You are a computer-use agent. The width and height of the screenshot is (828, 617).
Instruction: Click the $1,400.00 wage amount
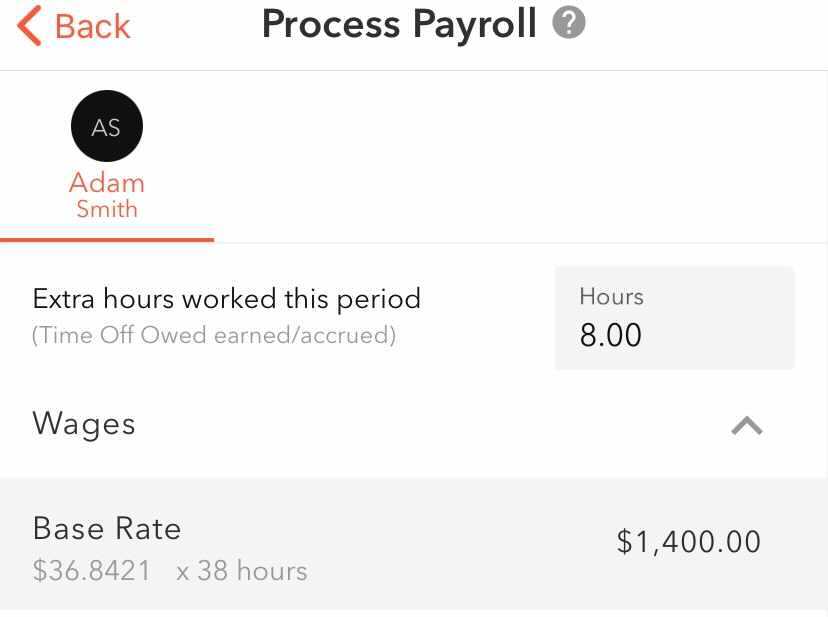pyautogui.click(x=689, y=542)
